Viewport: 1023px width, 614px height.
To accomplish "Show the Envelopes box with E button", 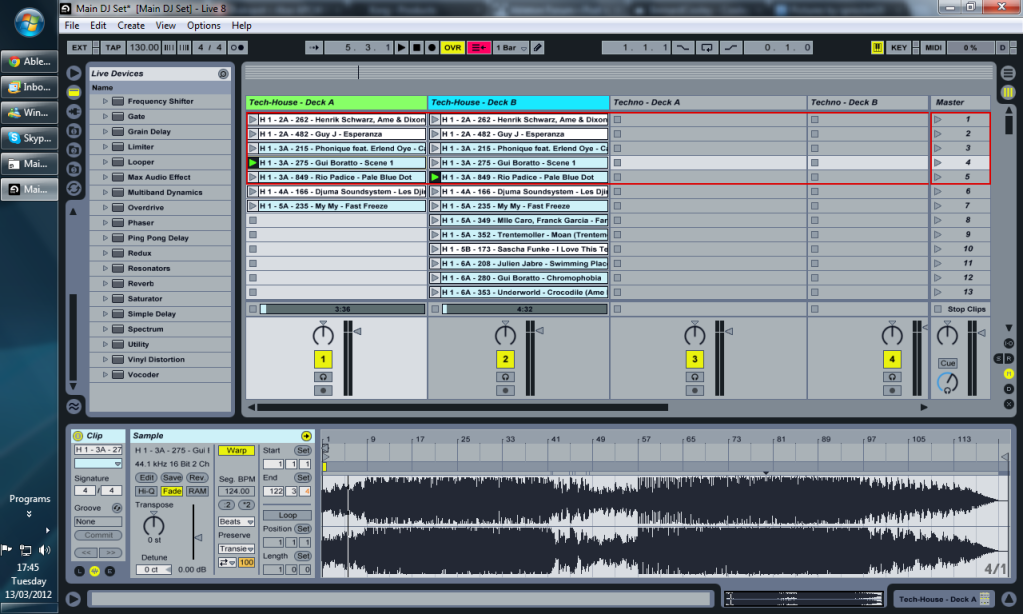I will pos(110,571).
